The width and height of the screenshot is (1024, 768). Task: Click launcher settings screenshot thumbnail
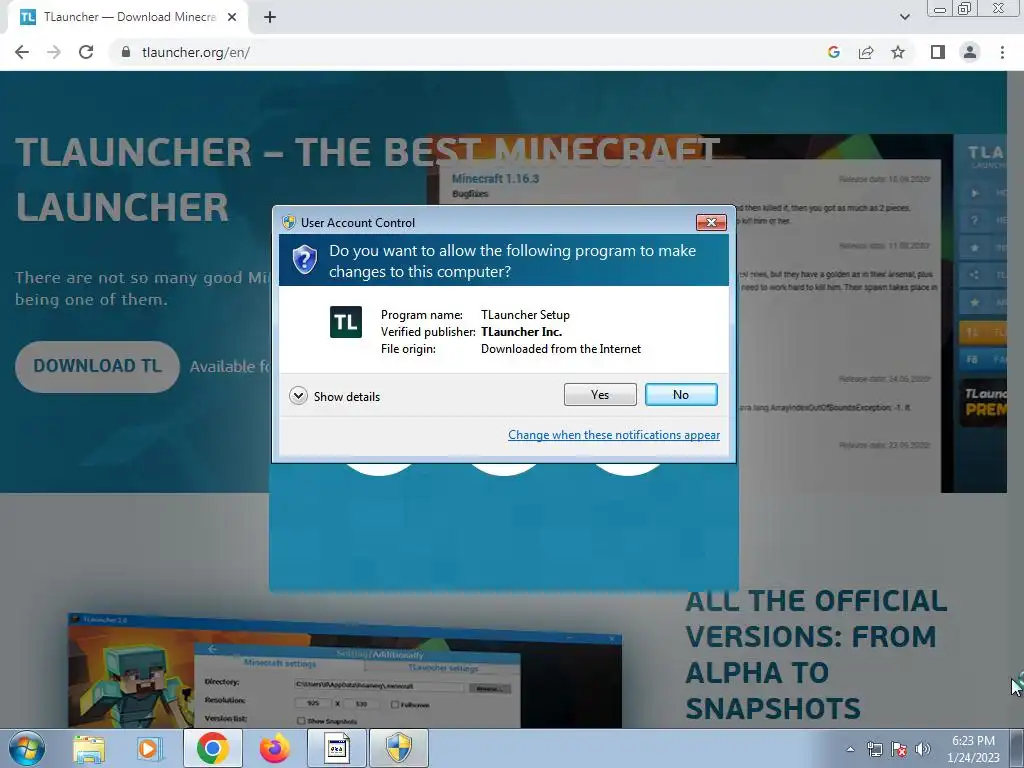(345, 671)
